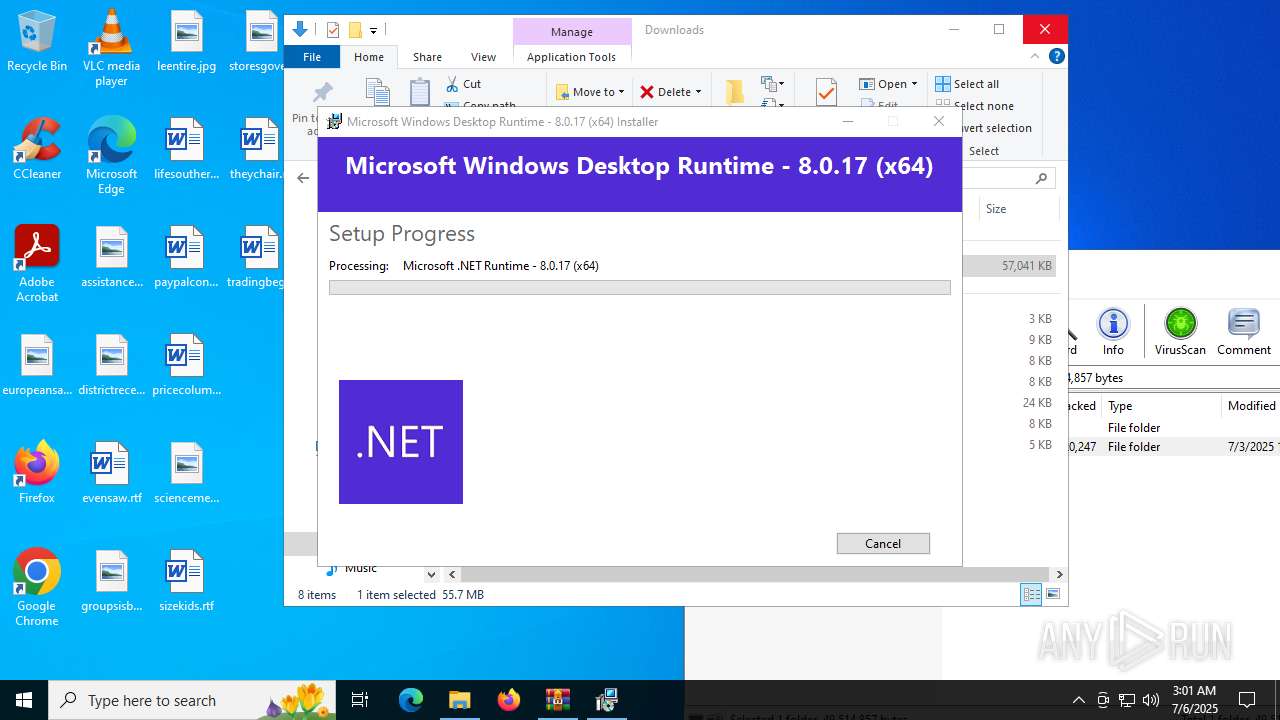
Task: Click the horizontal scrollbar left arrow
Action: click(x=452, y=574)
